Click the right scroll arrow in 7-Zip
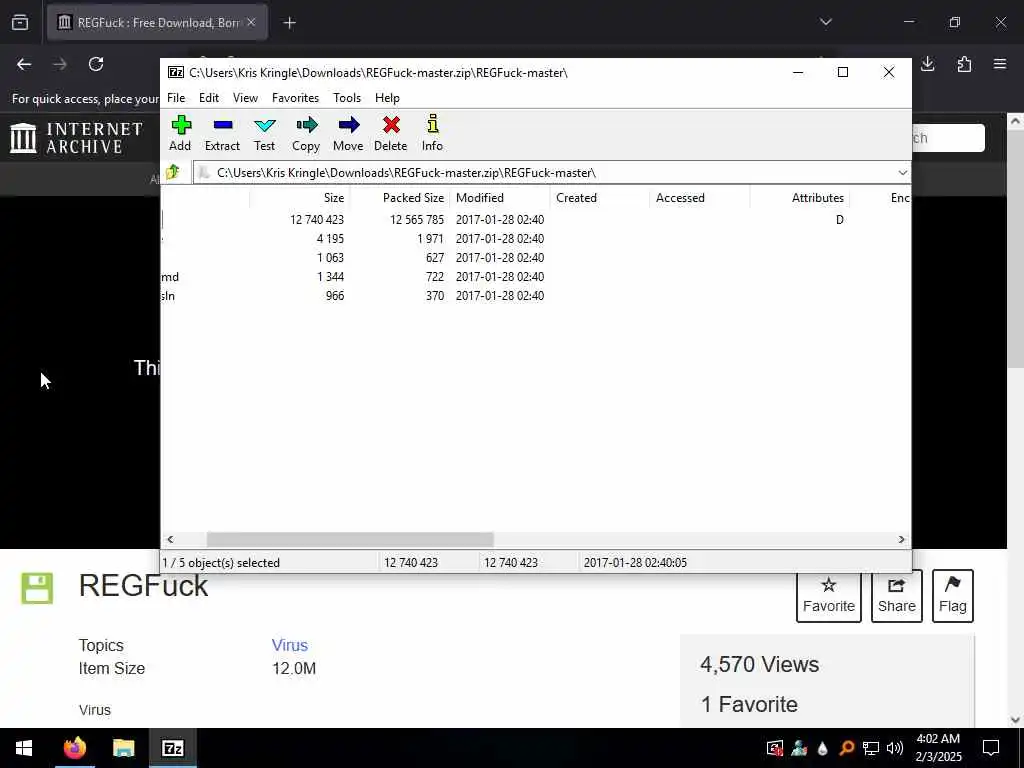 point(901,539)
